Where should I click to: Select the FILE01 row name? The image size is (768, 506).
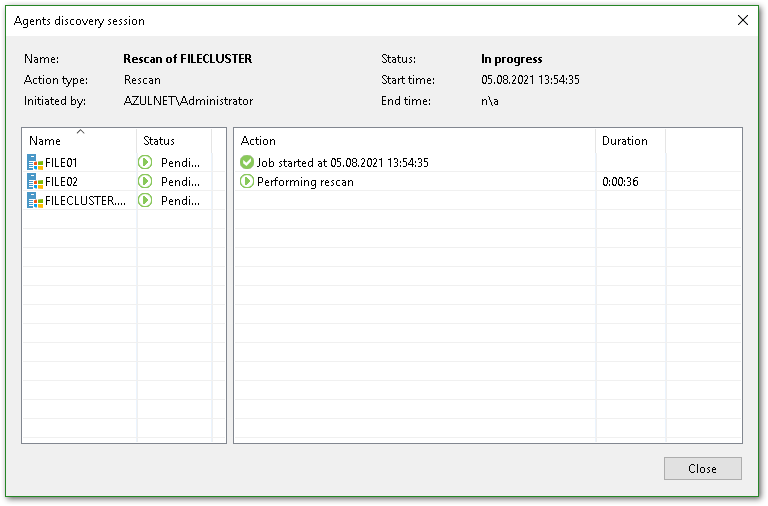(x=61, y=162)
